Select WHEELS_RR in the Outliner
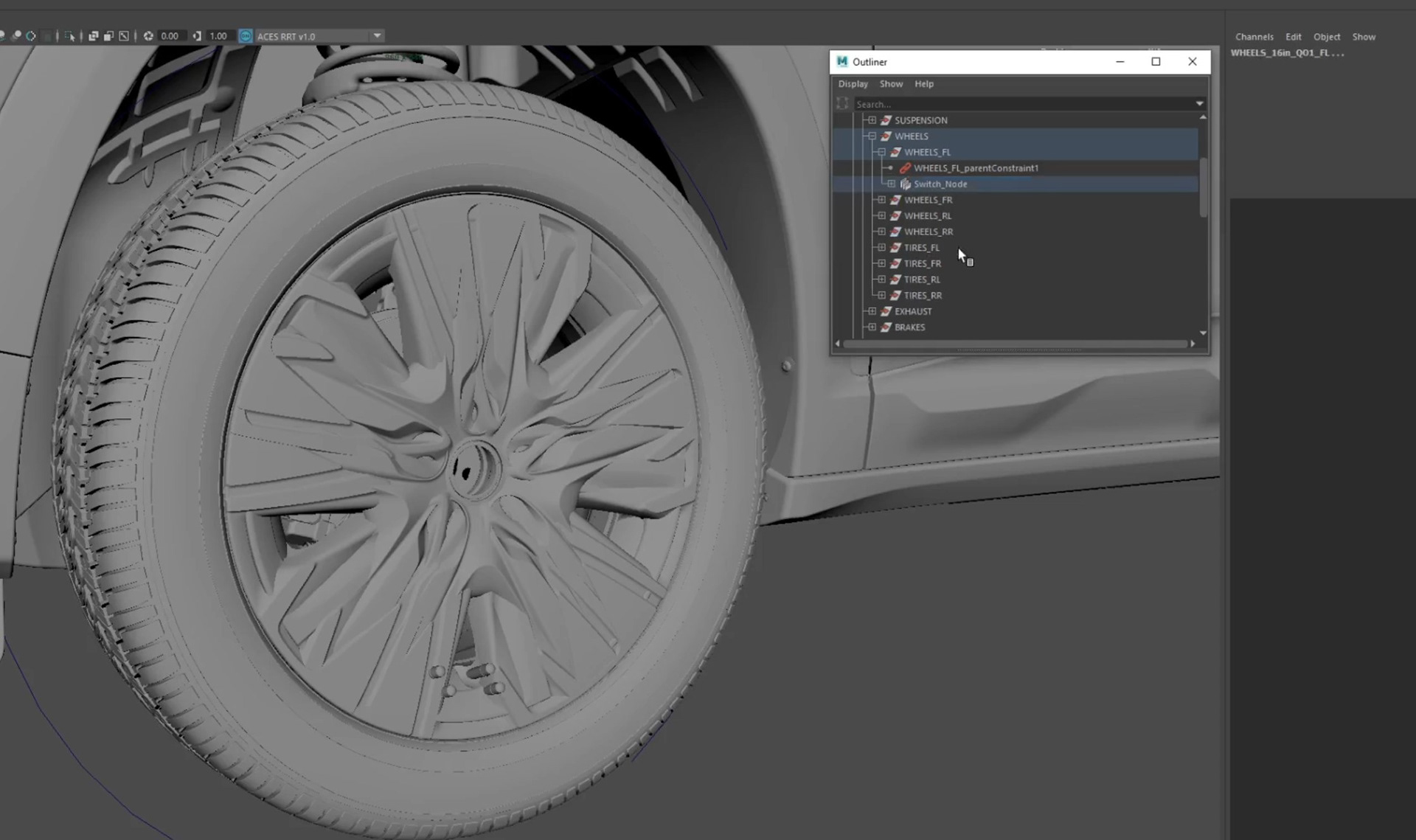Screen dimensions: 1416x840 [928, 232]
